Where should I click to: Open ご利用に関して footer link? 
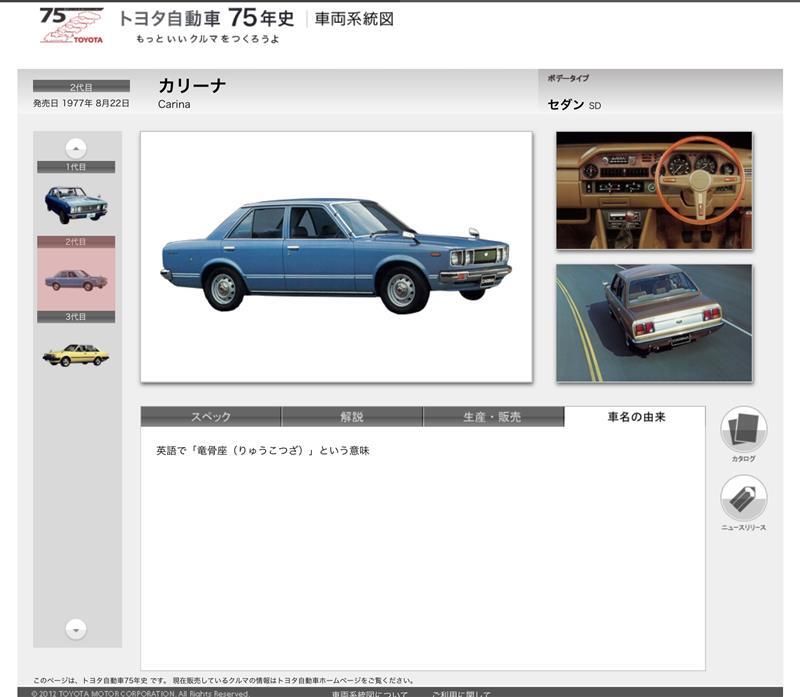pyautogui.click(x=461, y=693)
